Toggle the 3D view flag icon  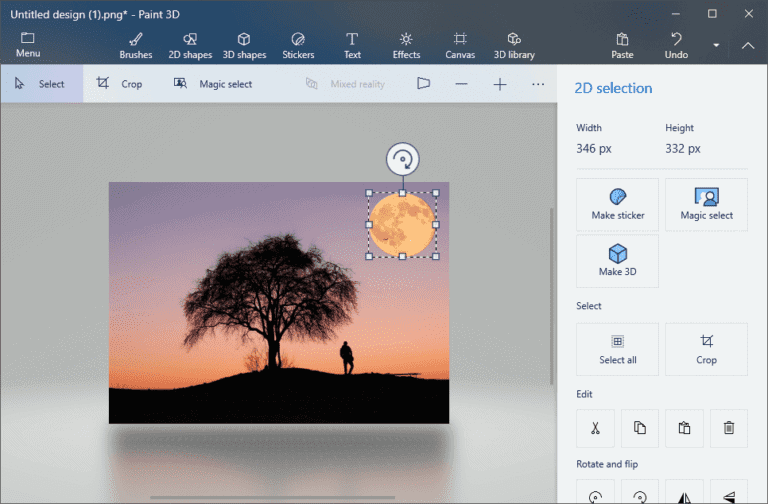click(x=423, y=84)
